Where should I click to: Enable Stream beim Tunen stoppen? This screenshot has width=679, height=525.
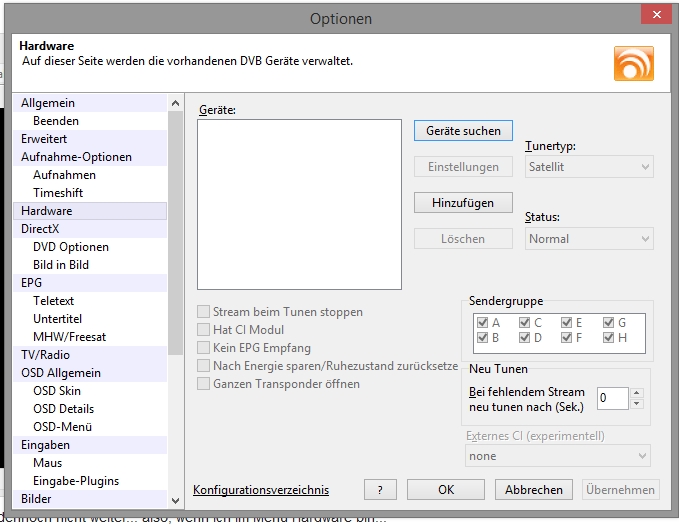[x=205, y=312]
